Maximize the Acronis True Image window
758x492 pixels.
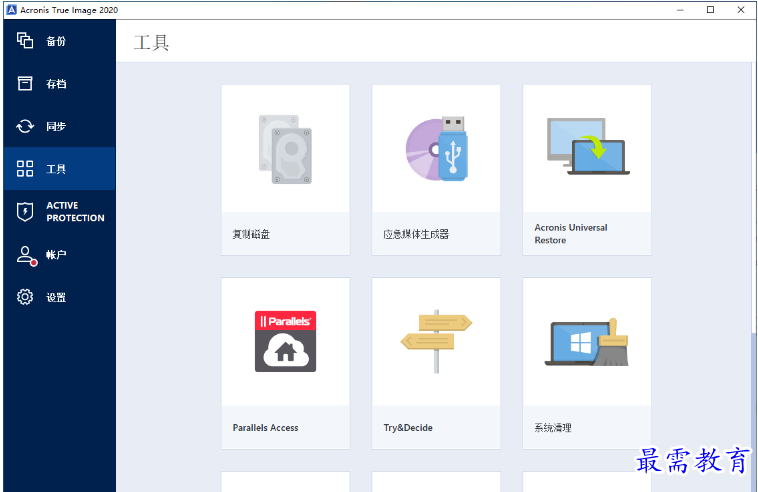pos(710,10)
